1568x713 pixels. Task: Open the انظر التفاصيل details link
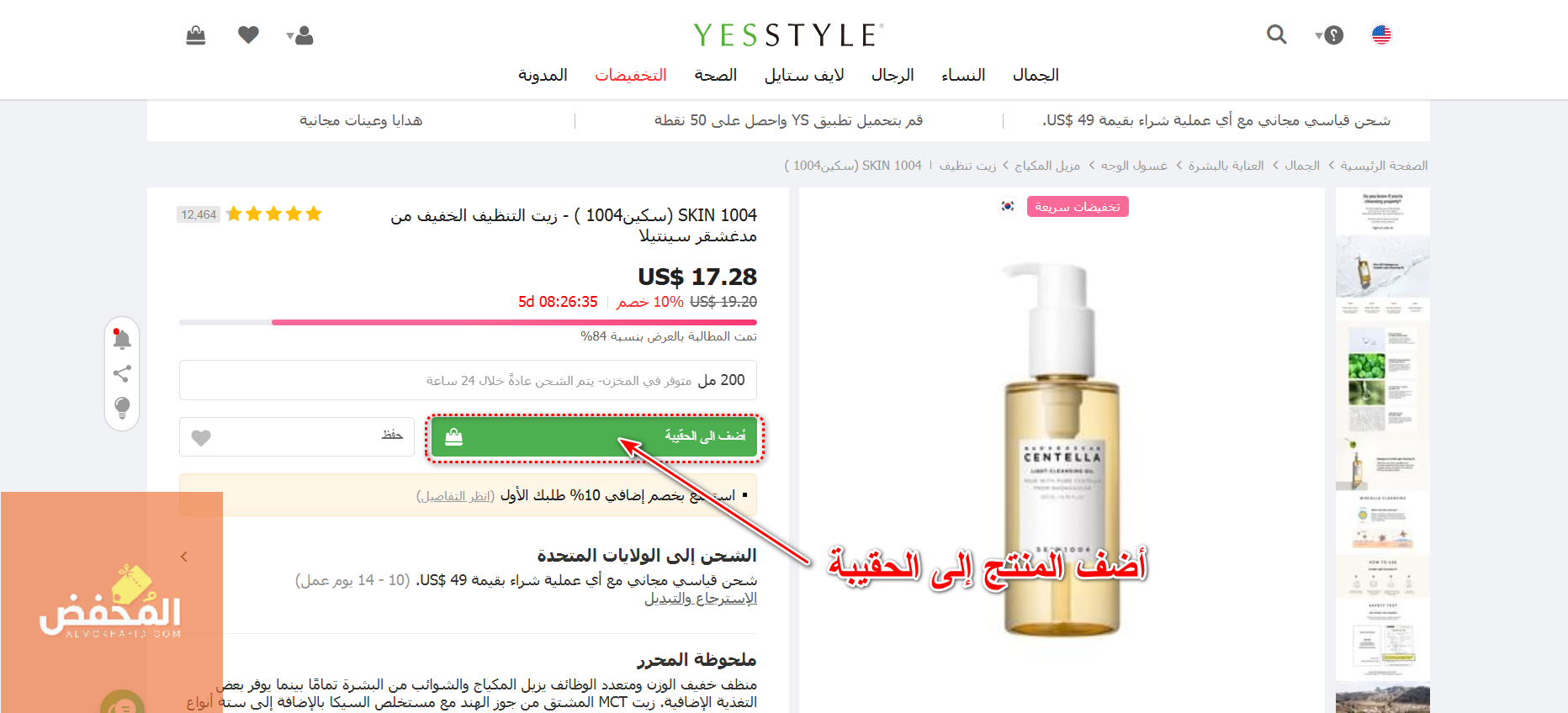click(456, 495)
